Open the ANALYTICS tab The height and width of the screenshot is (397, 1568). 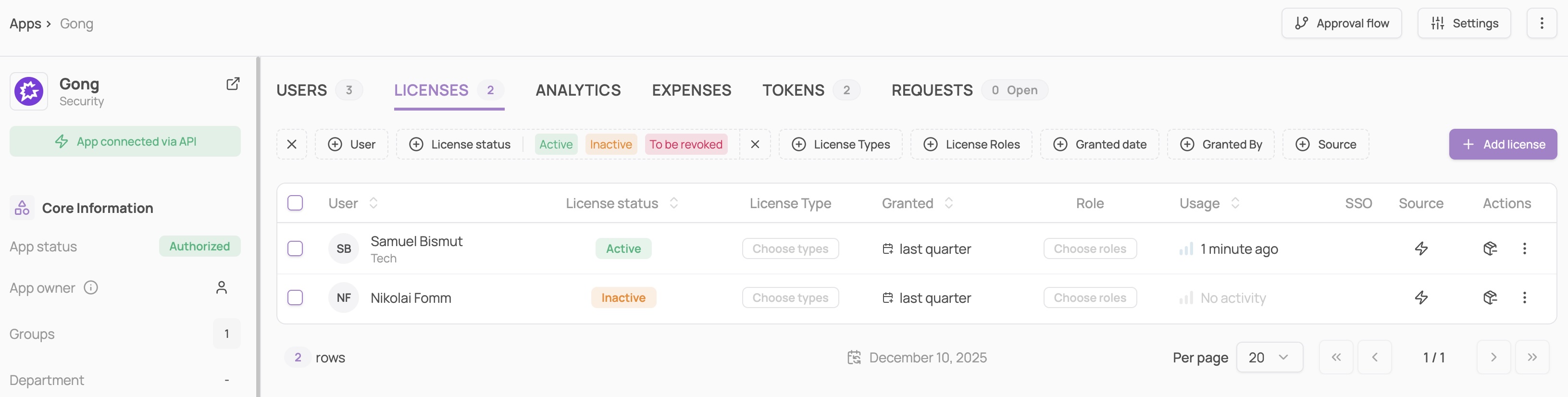(x=578, y=90)
